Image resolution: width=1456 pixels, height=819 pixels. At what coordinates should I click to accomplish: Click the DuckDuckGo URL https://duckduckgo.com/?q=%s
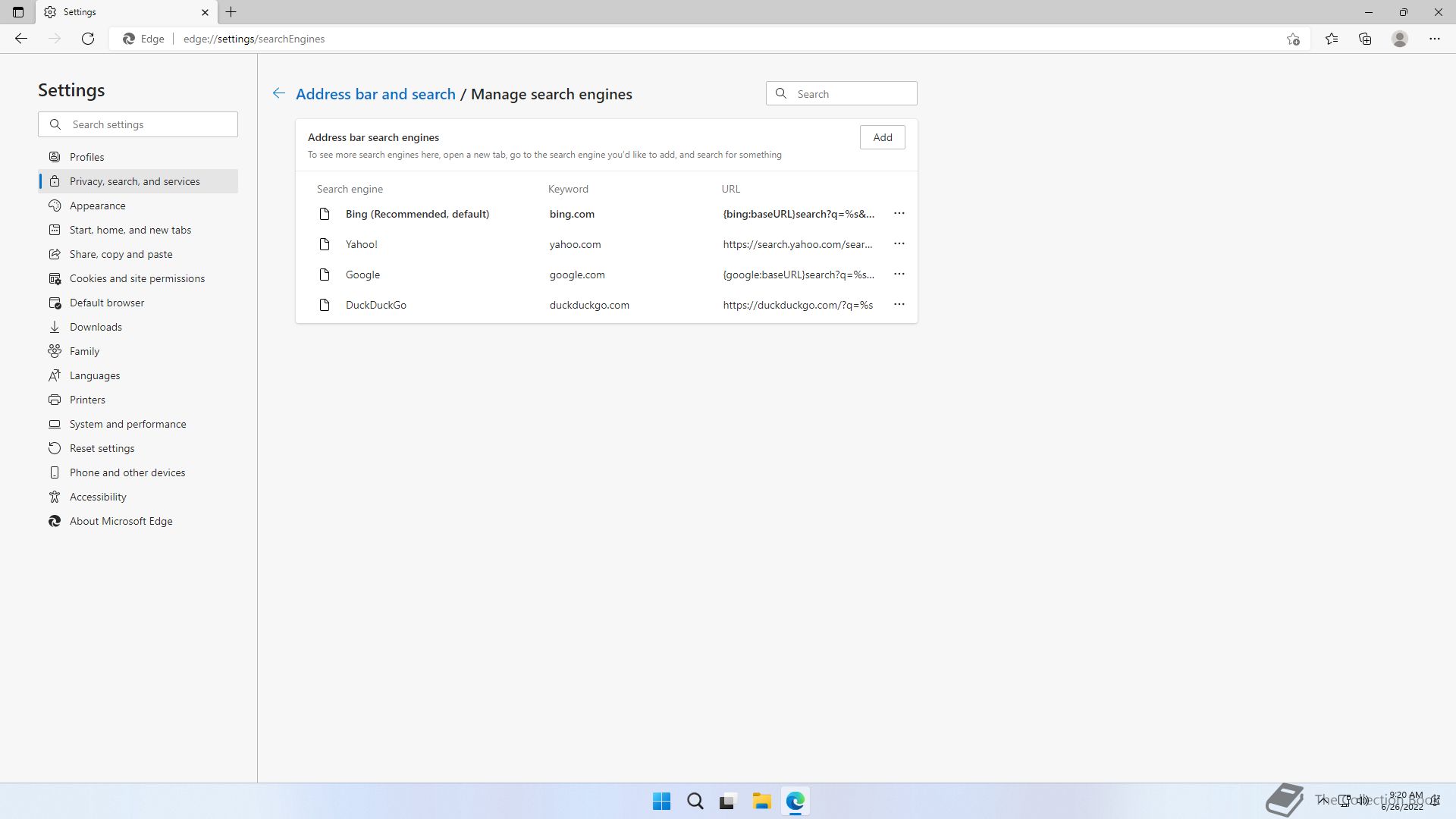798,305
